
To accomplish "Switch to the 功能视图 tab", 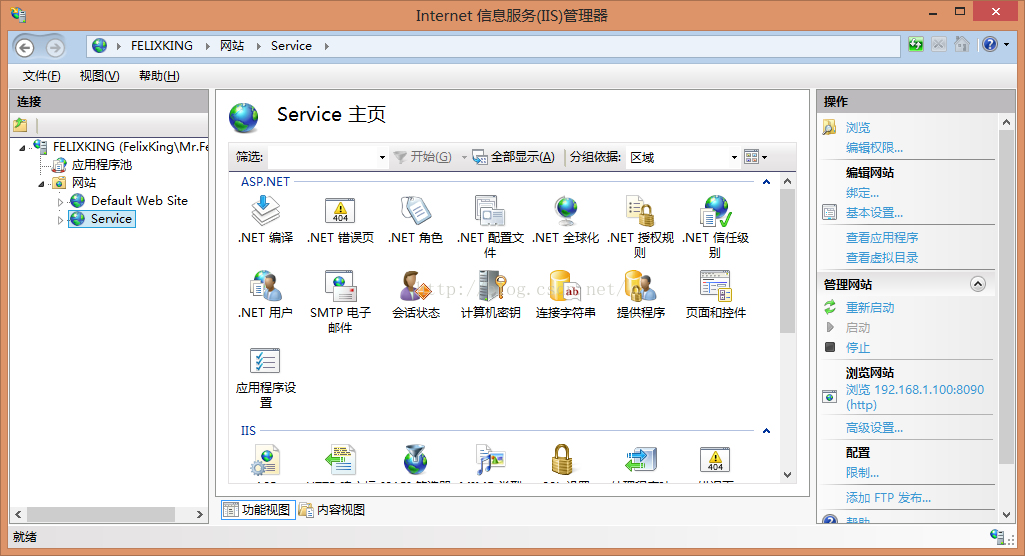I will [x=258, y=510].
